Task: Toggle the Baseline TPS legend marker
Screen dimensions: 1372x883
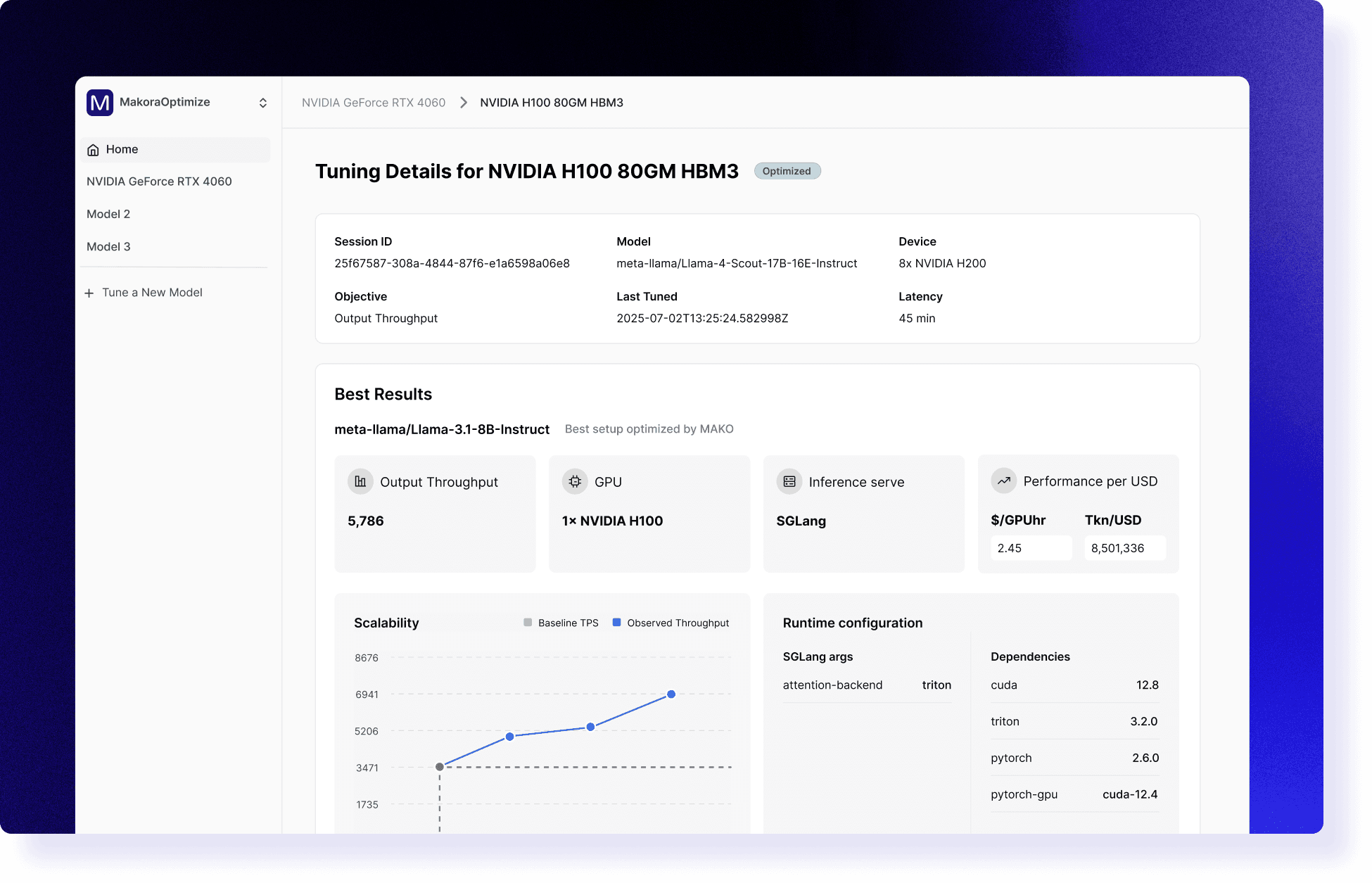Action: 528,623
